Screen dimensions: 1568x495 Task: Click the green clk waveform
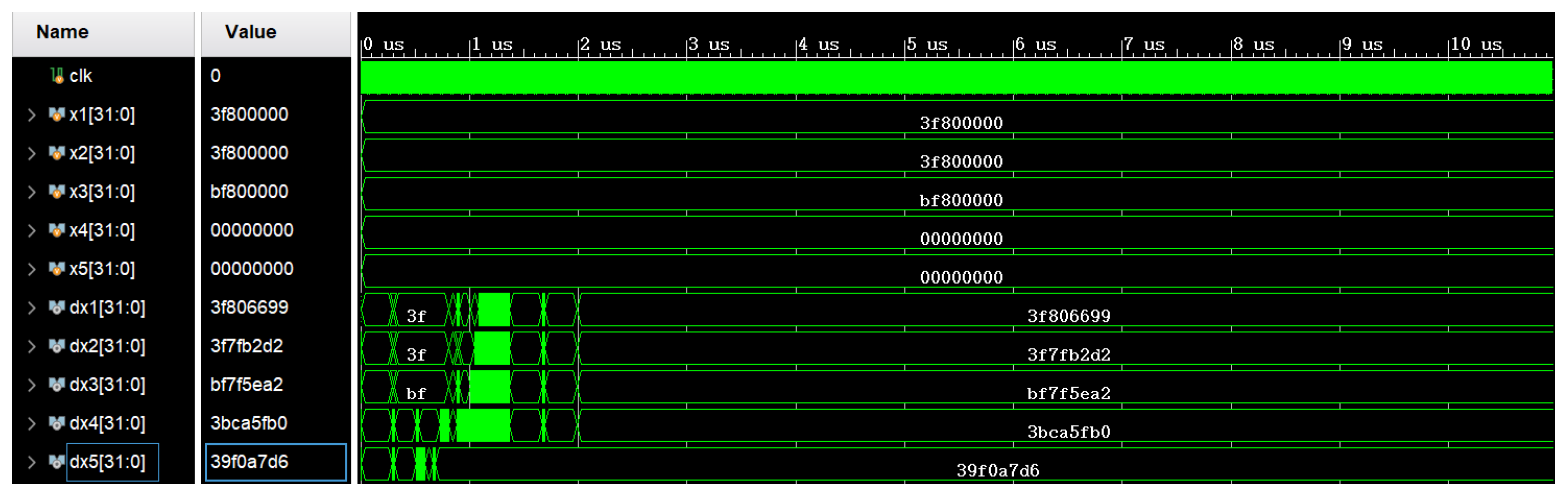[956, 77]
